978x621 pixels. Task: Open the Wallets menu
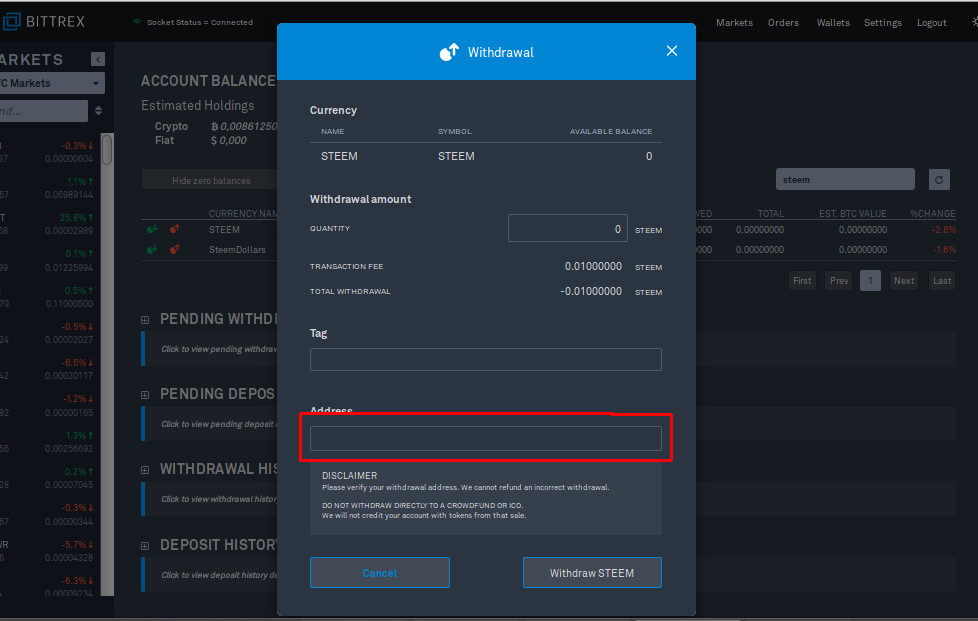[833, 22]
